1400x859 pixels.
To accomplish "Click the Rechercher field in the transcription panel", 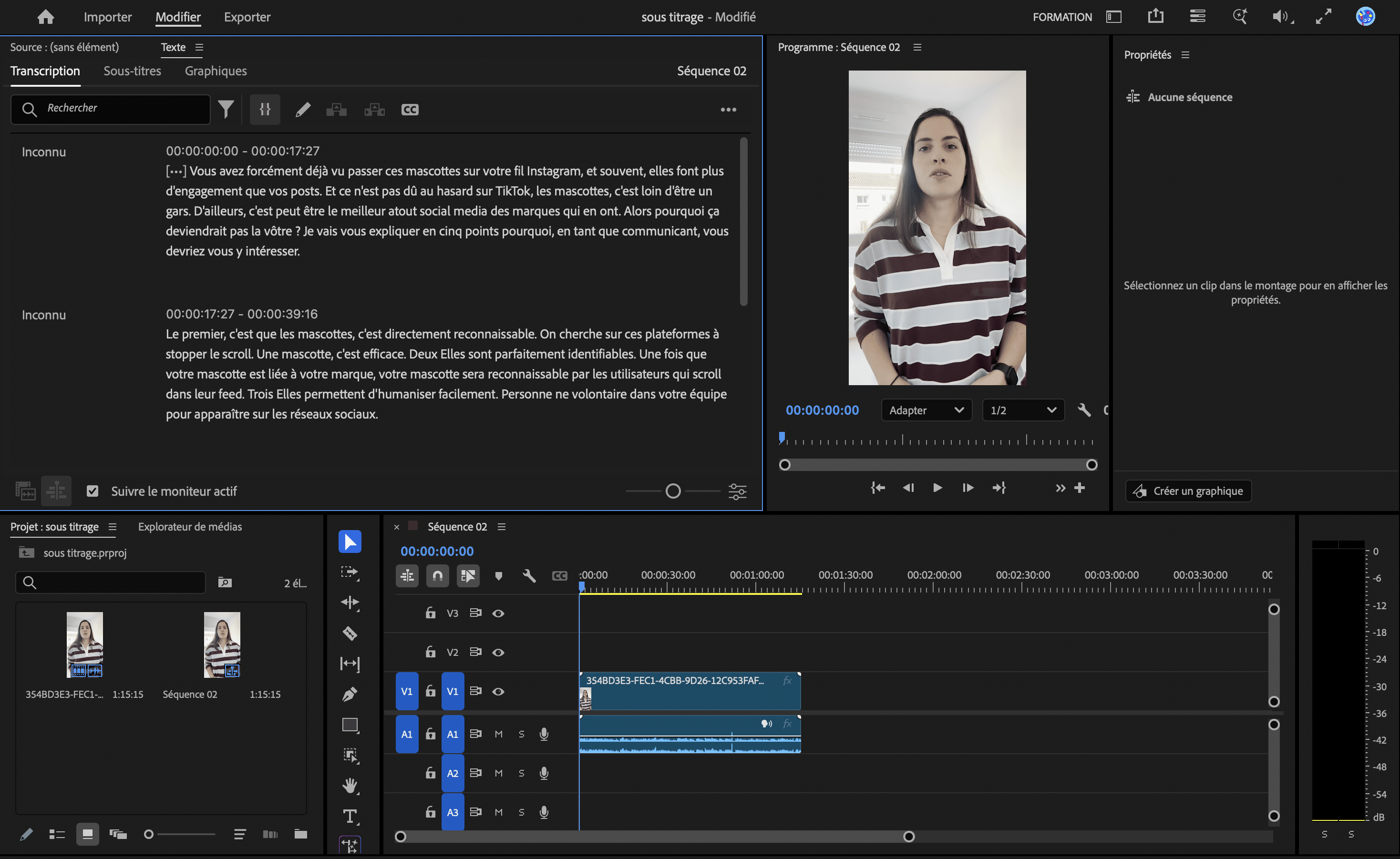I will 111,109.
